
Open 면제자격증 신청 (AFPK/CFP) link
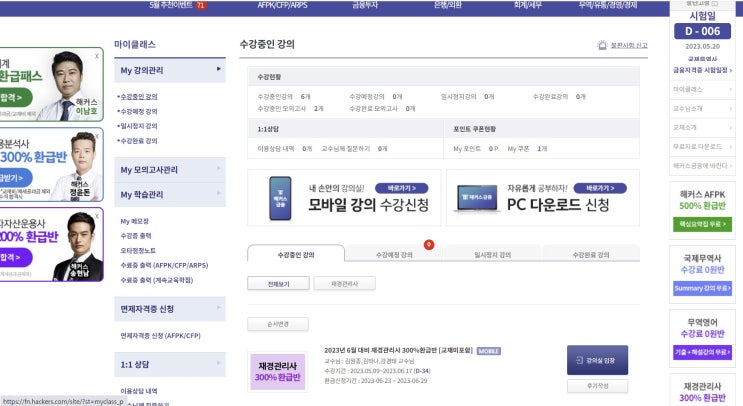(160, 335)
